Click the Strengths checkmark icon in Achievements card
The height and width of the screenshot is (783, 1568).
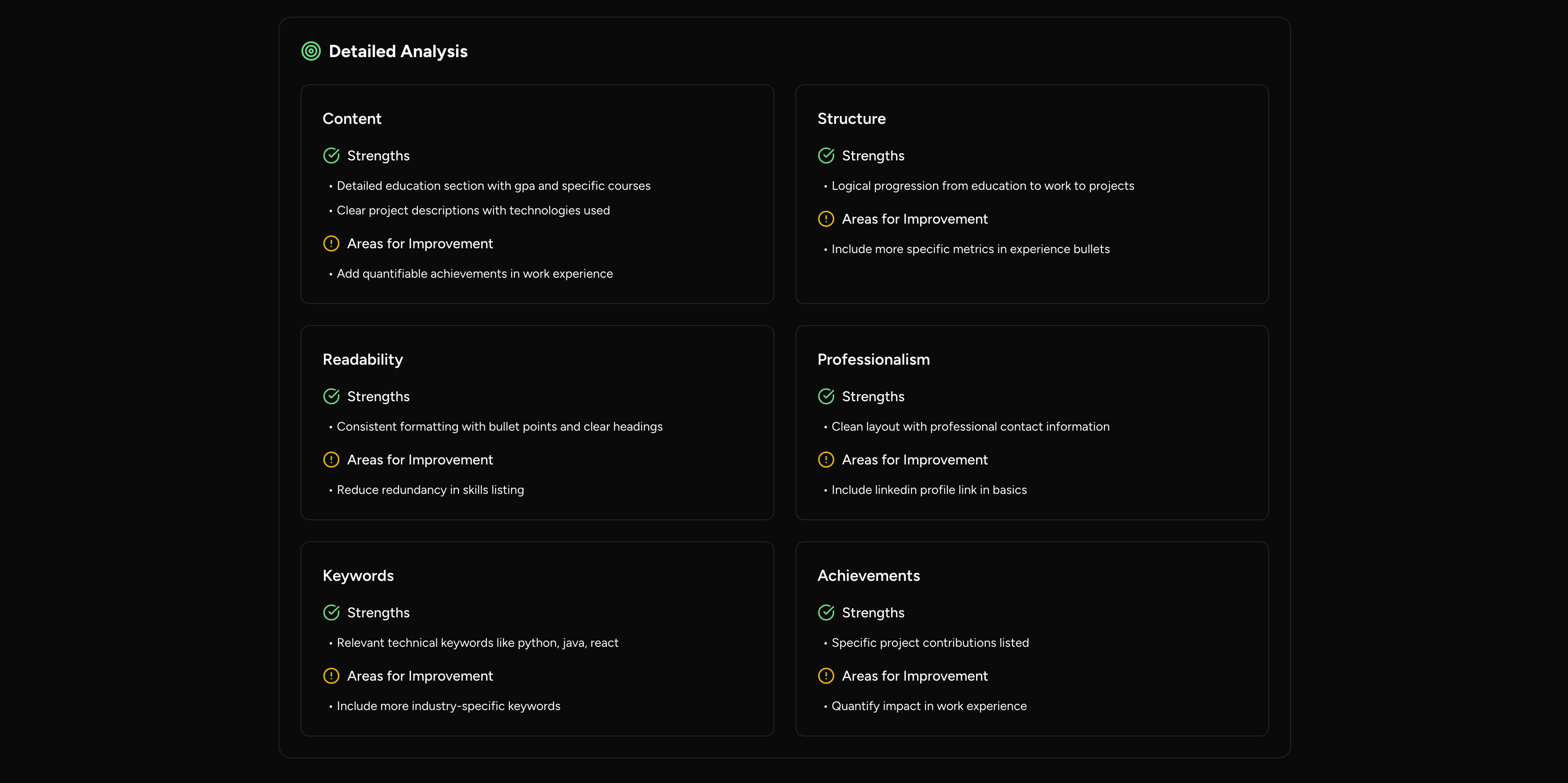[x=826, y=613]
